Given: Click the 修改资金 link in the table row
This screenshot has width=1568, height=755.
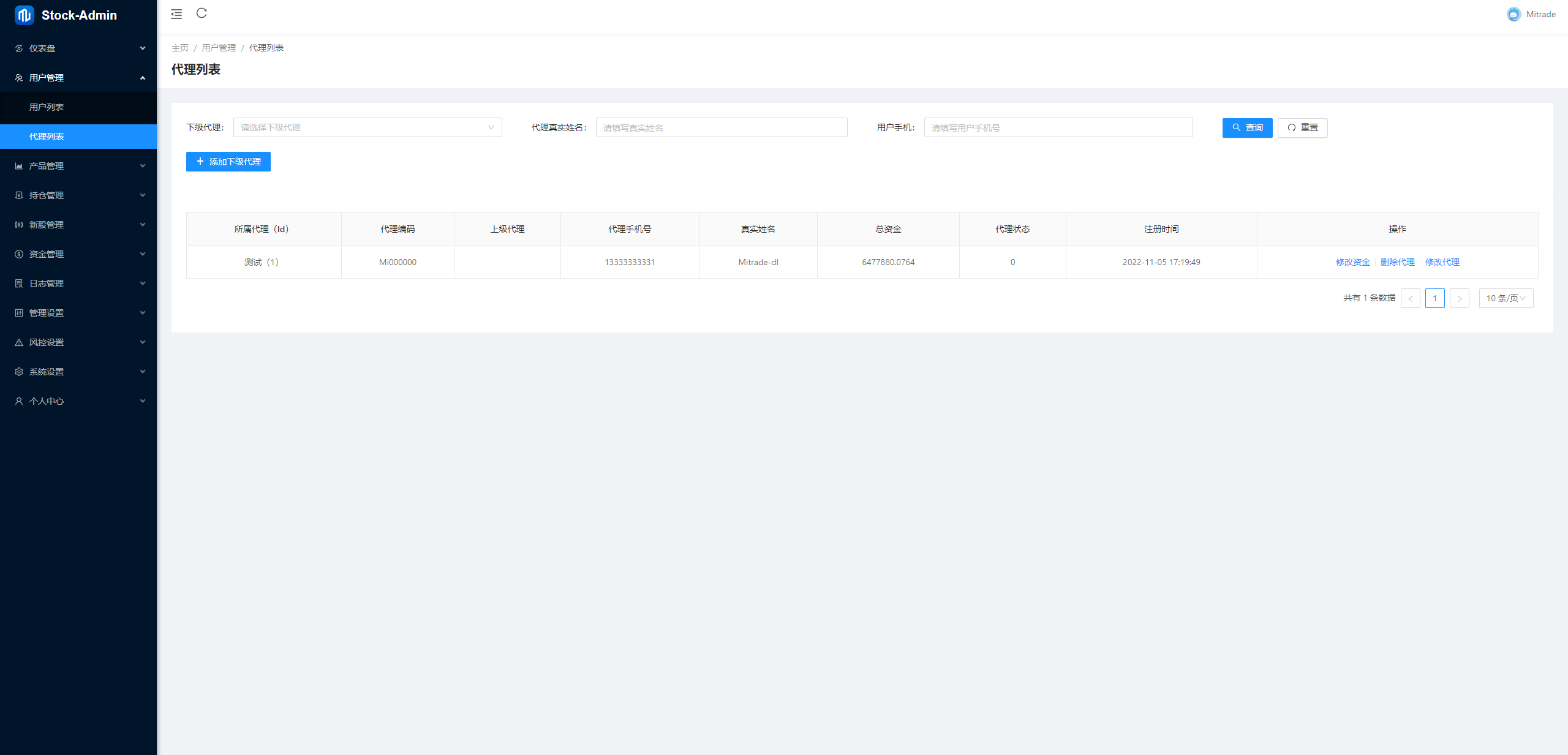Looking at the screenshot, I should 1352,262.
